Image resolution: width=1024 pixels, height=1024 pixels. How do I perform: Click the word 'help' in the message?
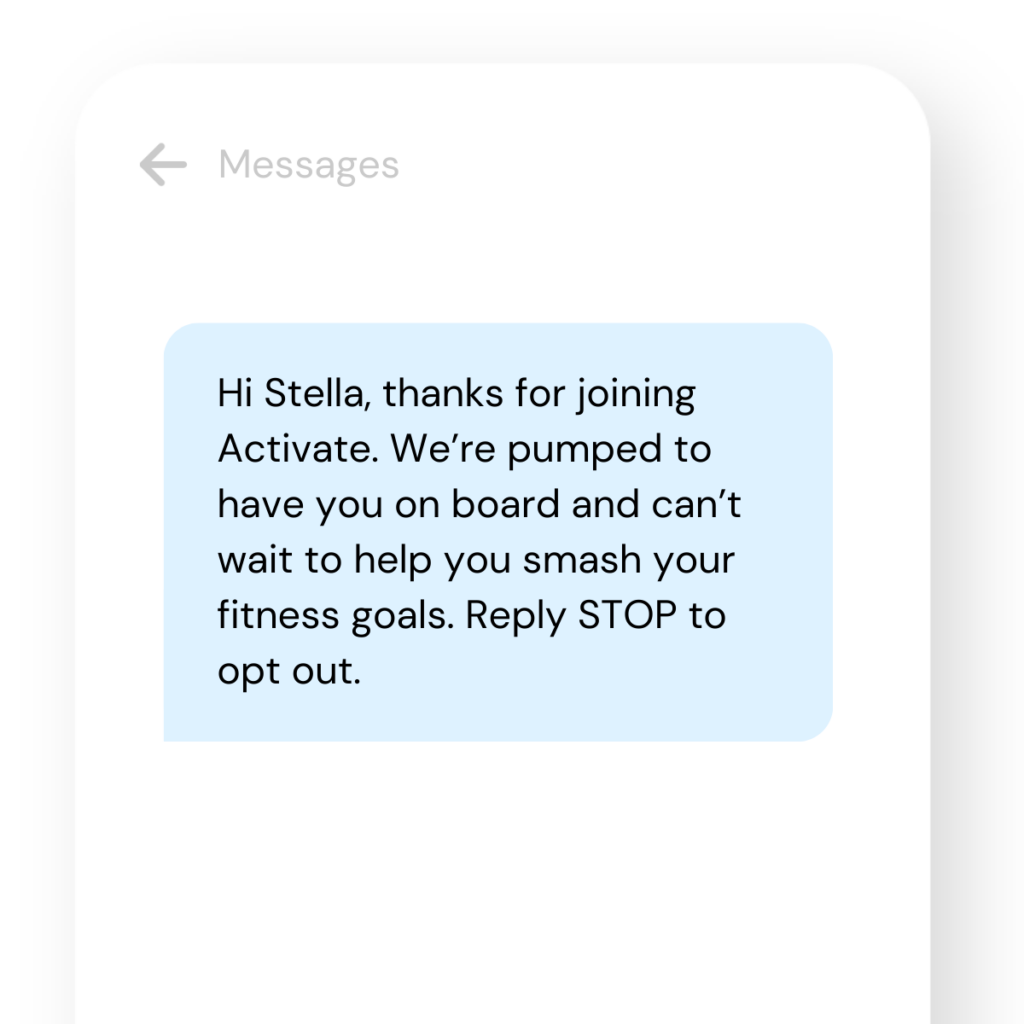pyautogui.click(x=392, y=562)
